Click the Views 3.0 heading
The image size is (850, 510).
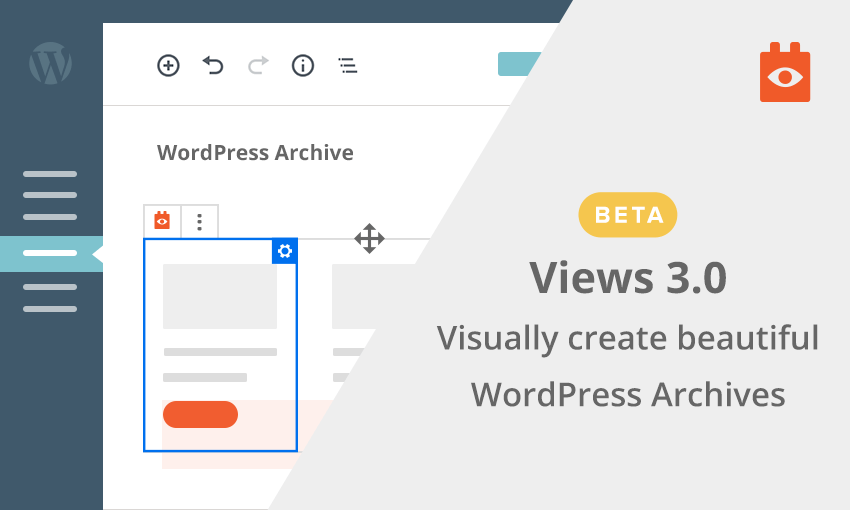[x=628, y=277]
